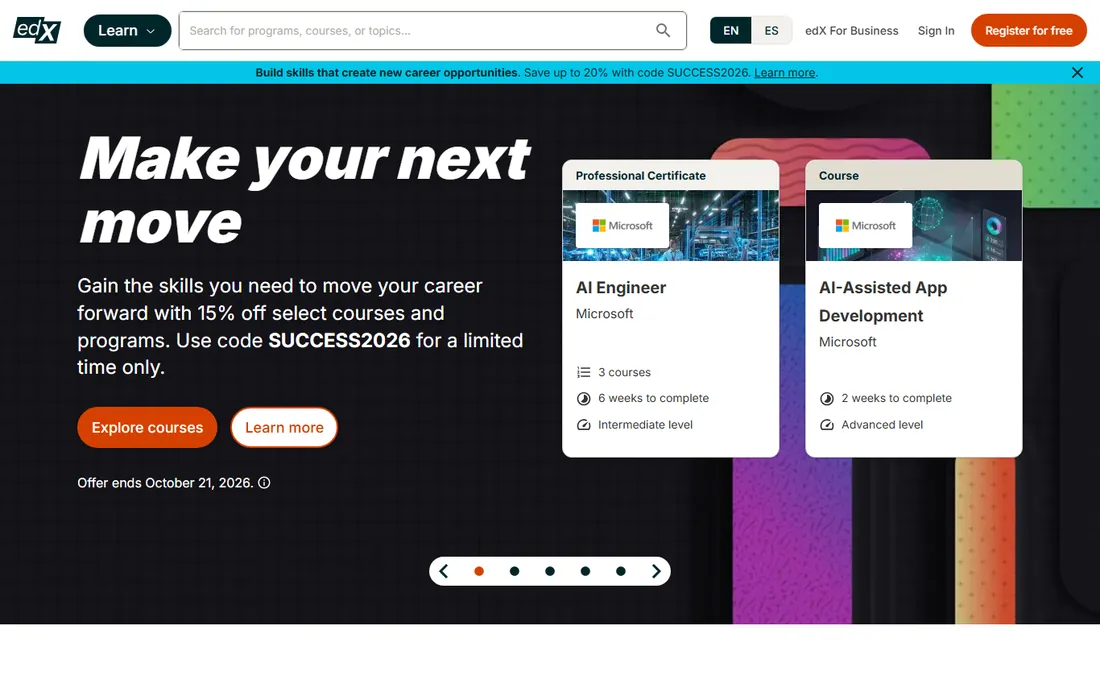The height and width of the screenshot is (688, 1100).
Task: Click Sign In
Action: [936, 31]
